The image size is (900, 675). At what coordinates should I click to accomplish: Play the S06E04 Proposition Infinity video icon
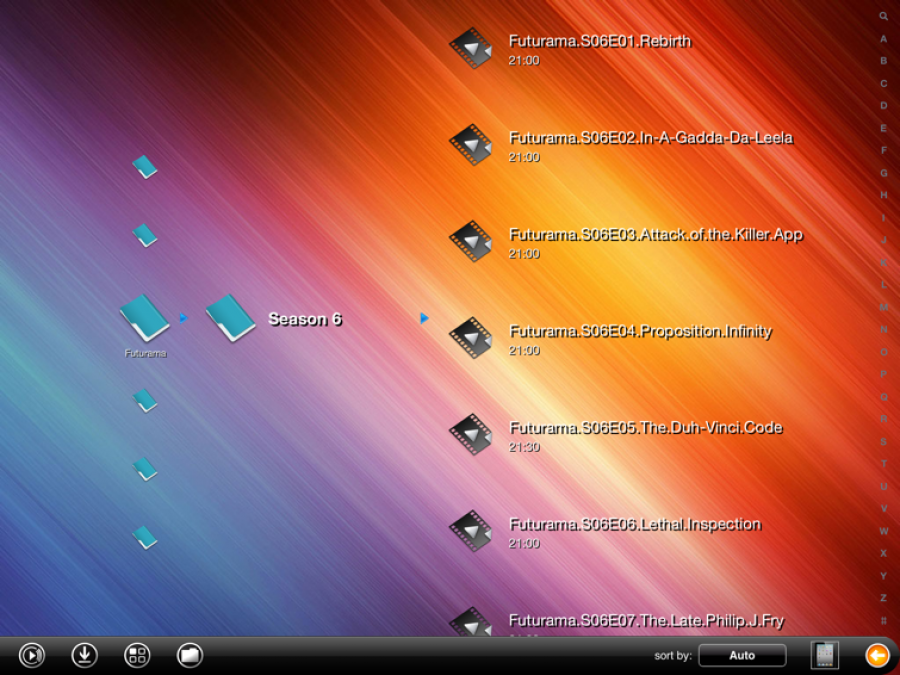pos(471,338)
